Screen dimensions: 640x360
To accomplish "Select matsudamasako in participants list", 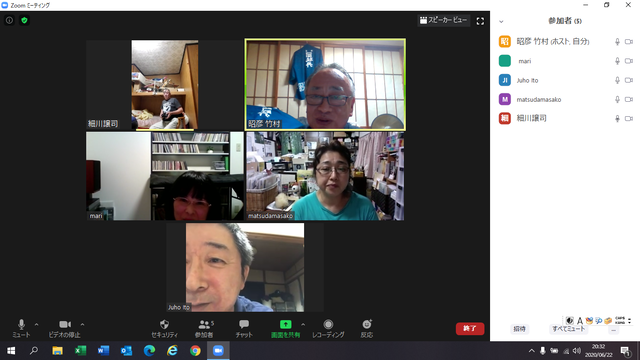I will [565, 99].
